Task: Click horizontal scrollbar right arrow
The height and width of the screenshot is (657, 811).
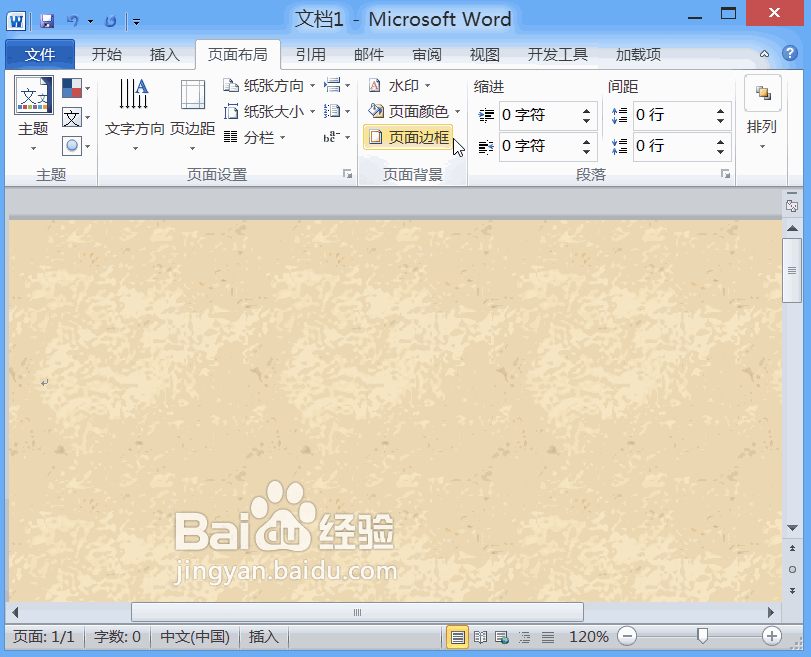Action: pyautogui.click(x=771, y=613)
